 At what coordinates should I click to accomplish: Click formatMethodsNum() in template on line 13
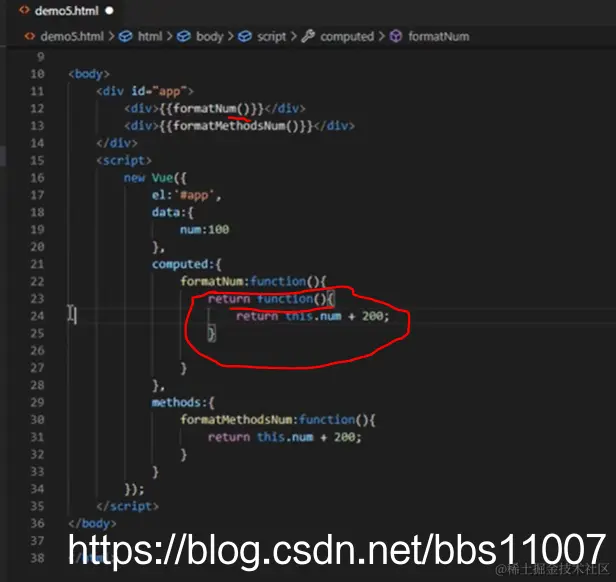coord(235,126)
